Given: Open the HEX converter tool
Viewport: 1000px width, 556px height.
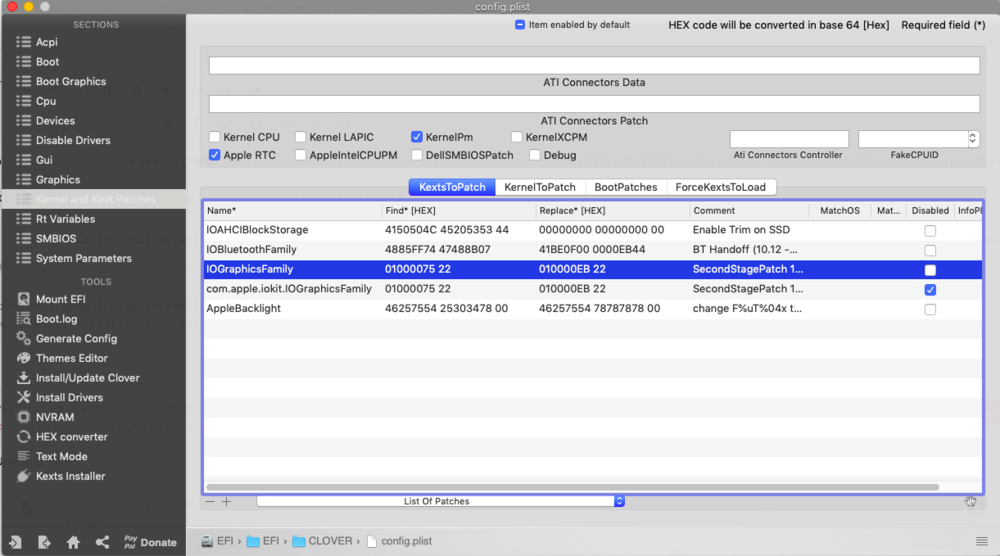Looking at the screenshot, I should [x=71, y=437].
